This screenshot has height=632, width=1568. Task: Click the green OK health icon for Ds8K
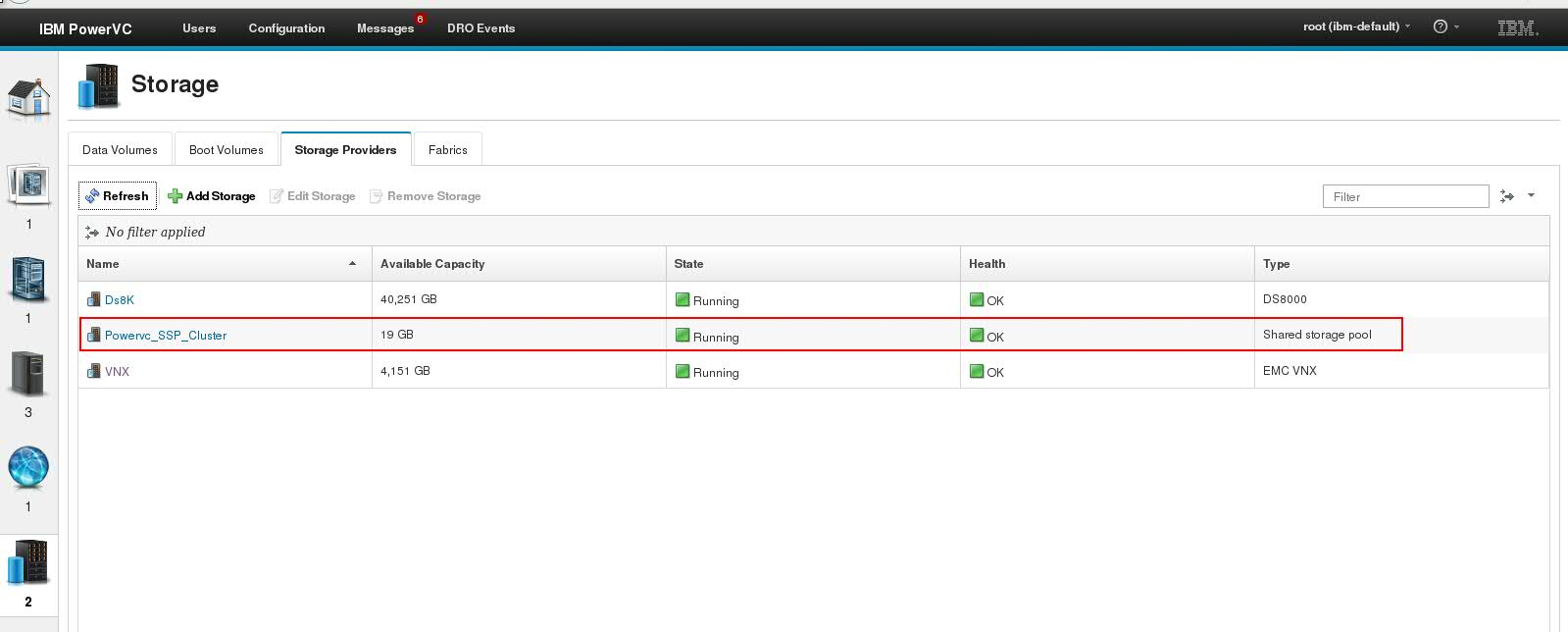tap(977, 299)
